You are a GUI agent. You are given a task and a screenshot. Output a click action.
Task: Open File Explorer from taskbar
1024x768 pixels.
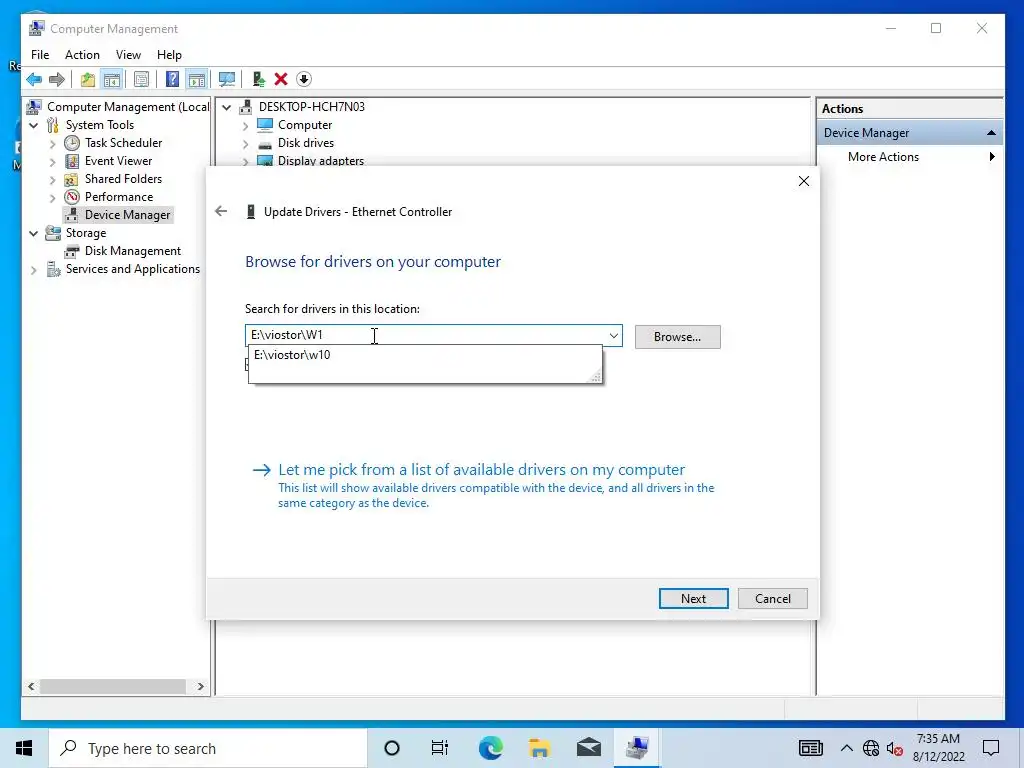pos(539,748)
